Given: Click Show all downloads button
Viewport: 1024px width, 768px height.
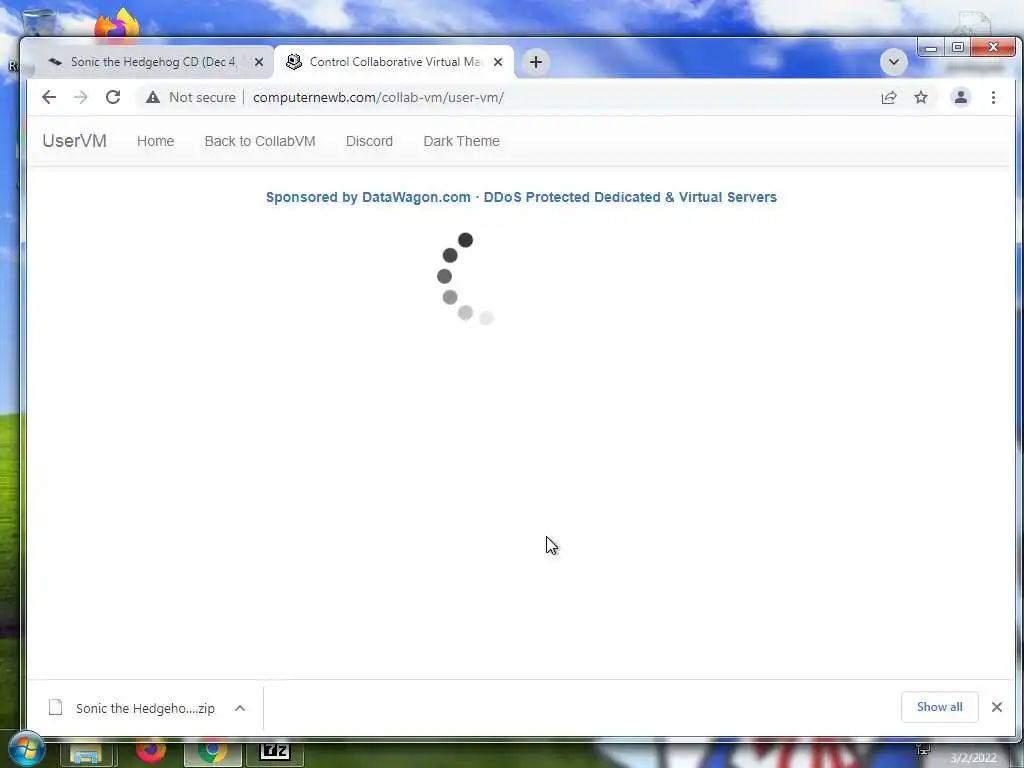Looking at the screenshot, I should pyautogui.click(x=939, y=707).
